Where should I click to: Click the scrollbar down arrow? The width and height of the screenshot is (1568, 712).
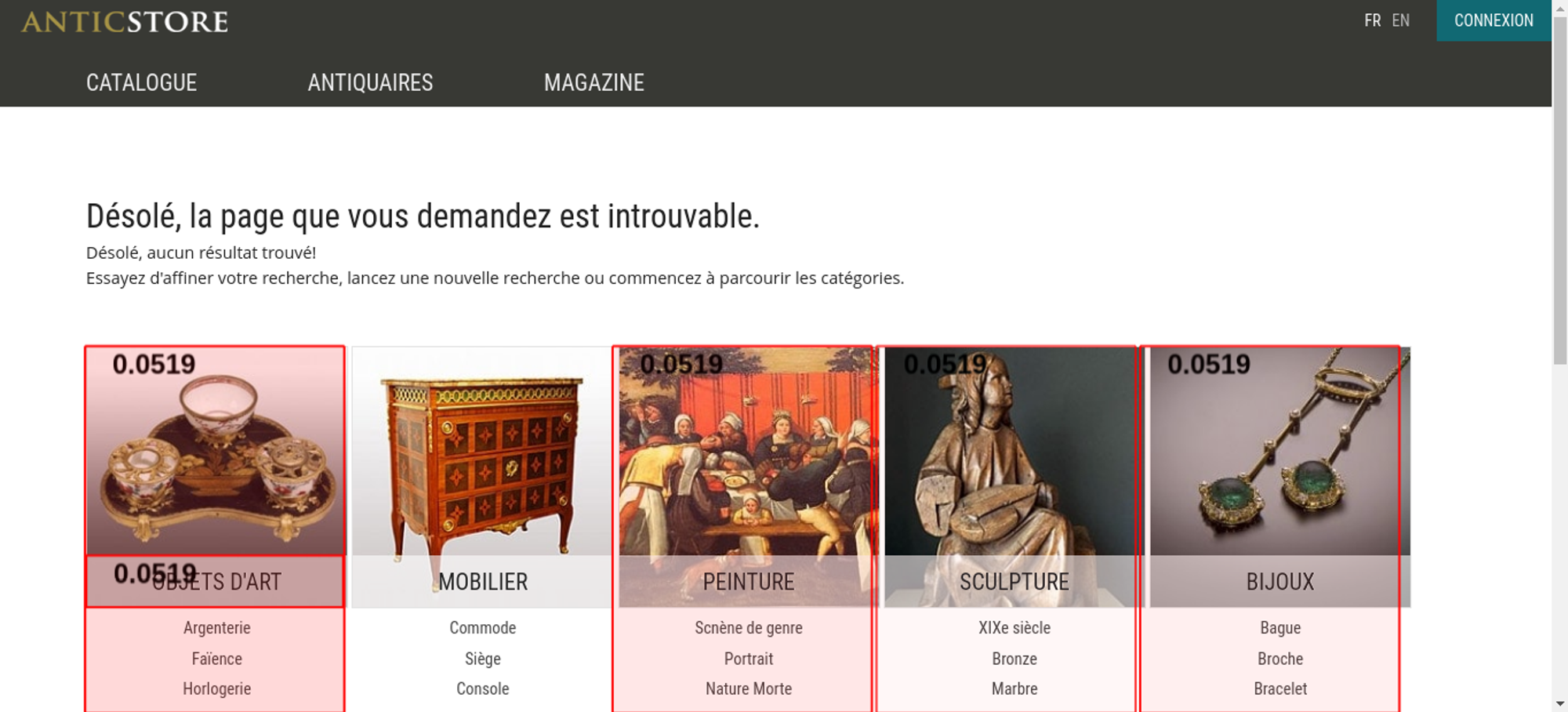[x=1560, y=704]
